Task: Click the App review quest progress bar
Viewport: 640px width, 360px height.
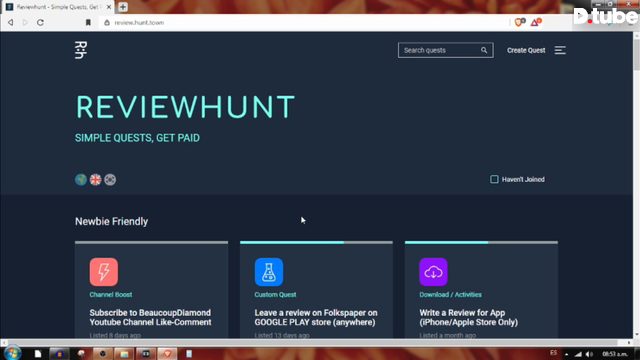Action: 481,242
